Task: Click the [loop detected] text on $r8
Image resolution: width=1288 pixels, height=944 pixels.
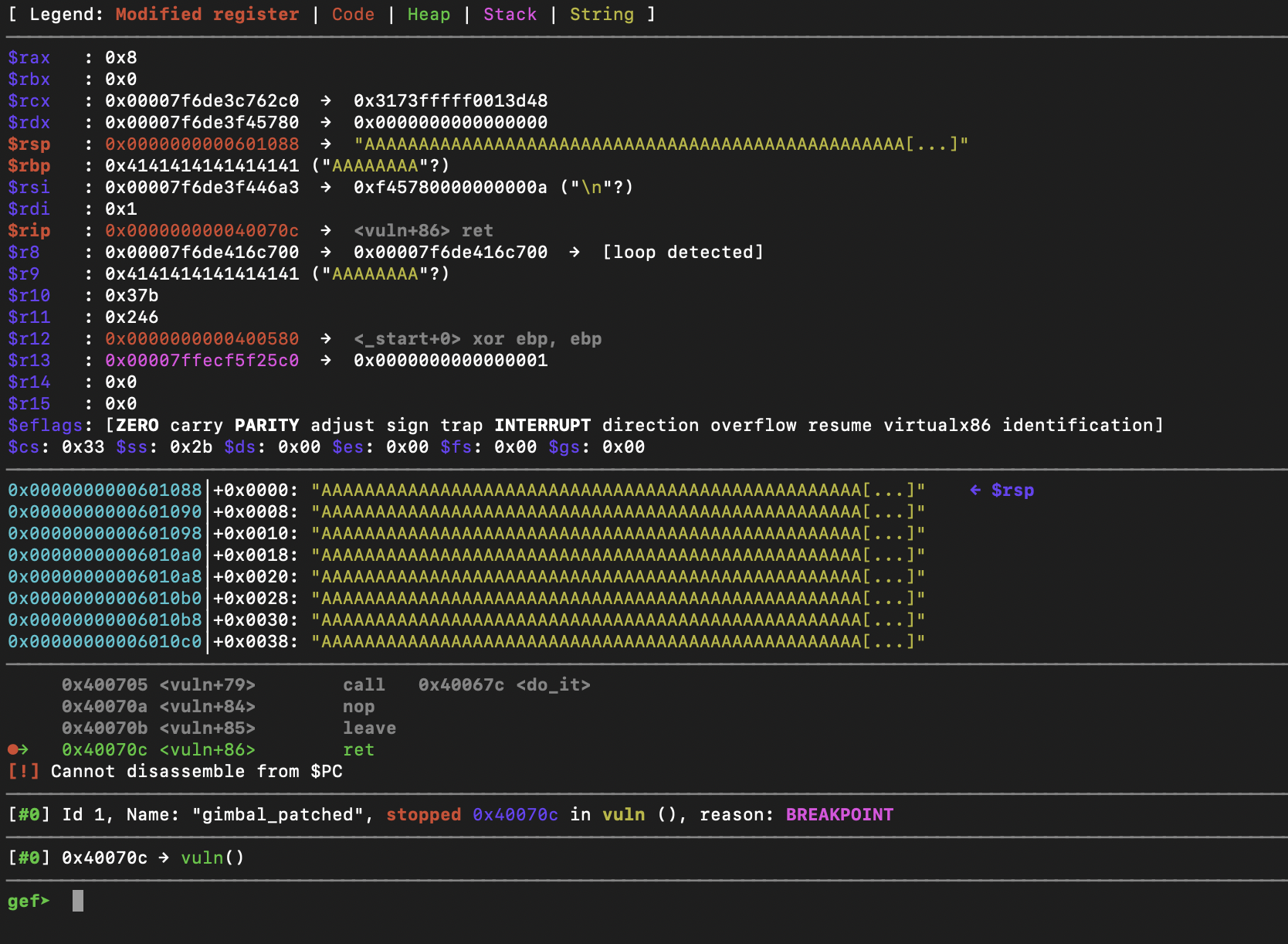Action: pyautogui.click(x=683, y=253)
